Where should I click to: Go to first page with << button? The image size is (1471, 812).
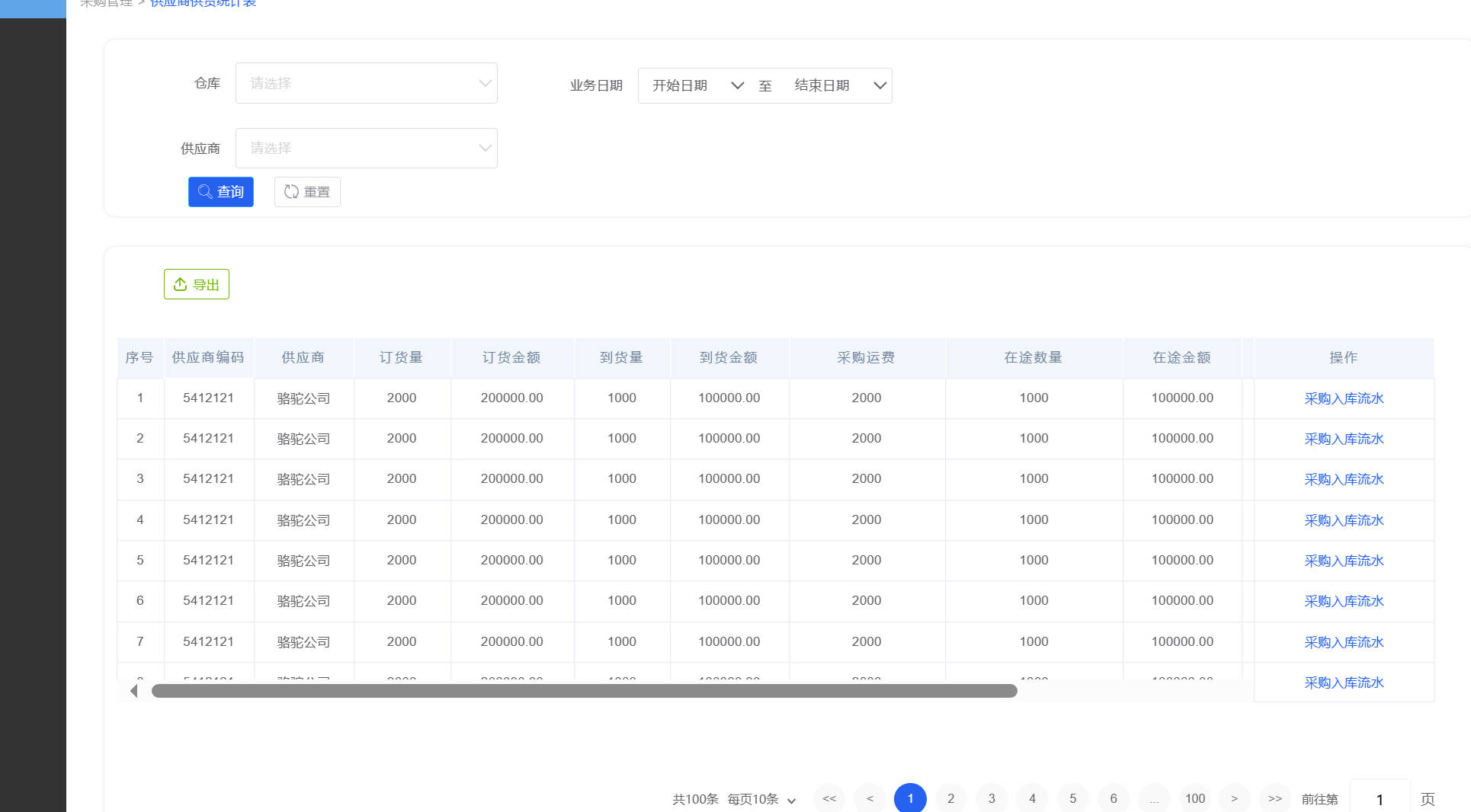pyautogui.click(x=829, y=798)
